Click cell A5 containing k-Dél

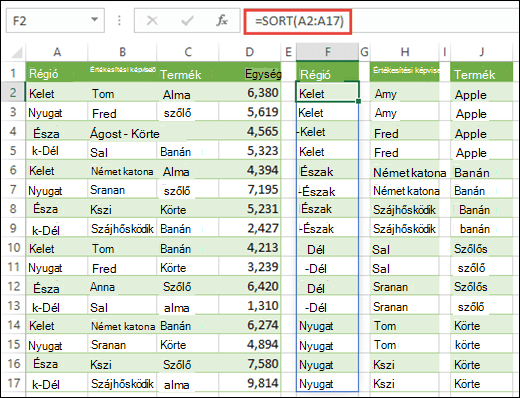pos(57,150)
